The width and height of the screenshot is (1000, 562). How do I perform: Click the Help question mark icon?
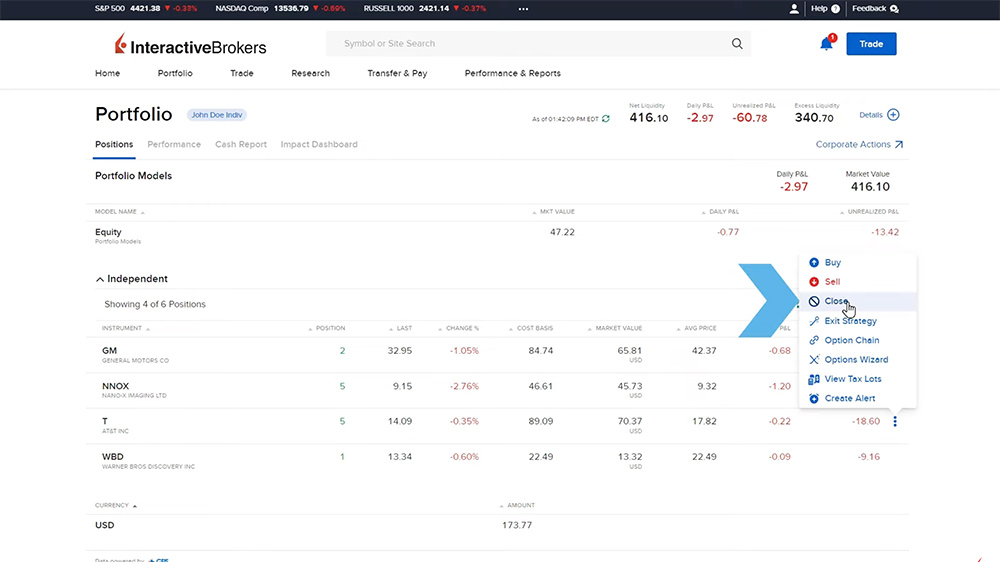pos(835,9)
